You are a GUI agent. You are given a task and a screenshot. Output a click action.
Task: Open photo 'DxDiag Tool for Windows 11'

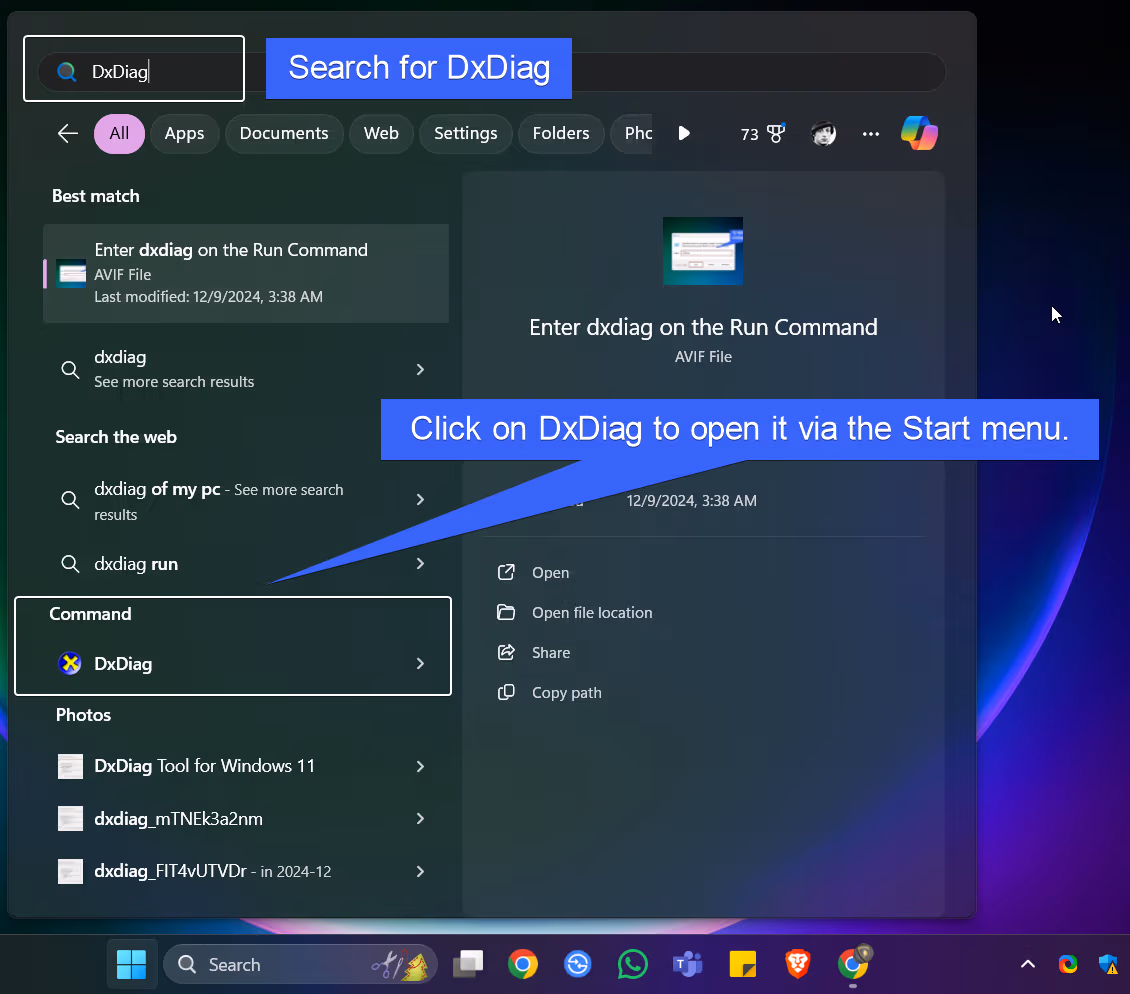[x=246, y=766]
